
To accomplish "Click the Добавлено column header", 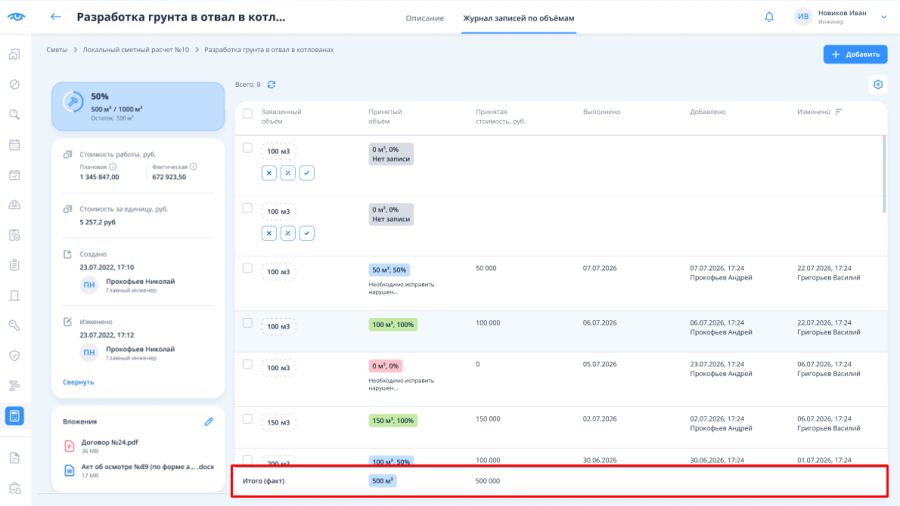I will 708,112.
